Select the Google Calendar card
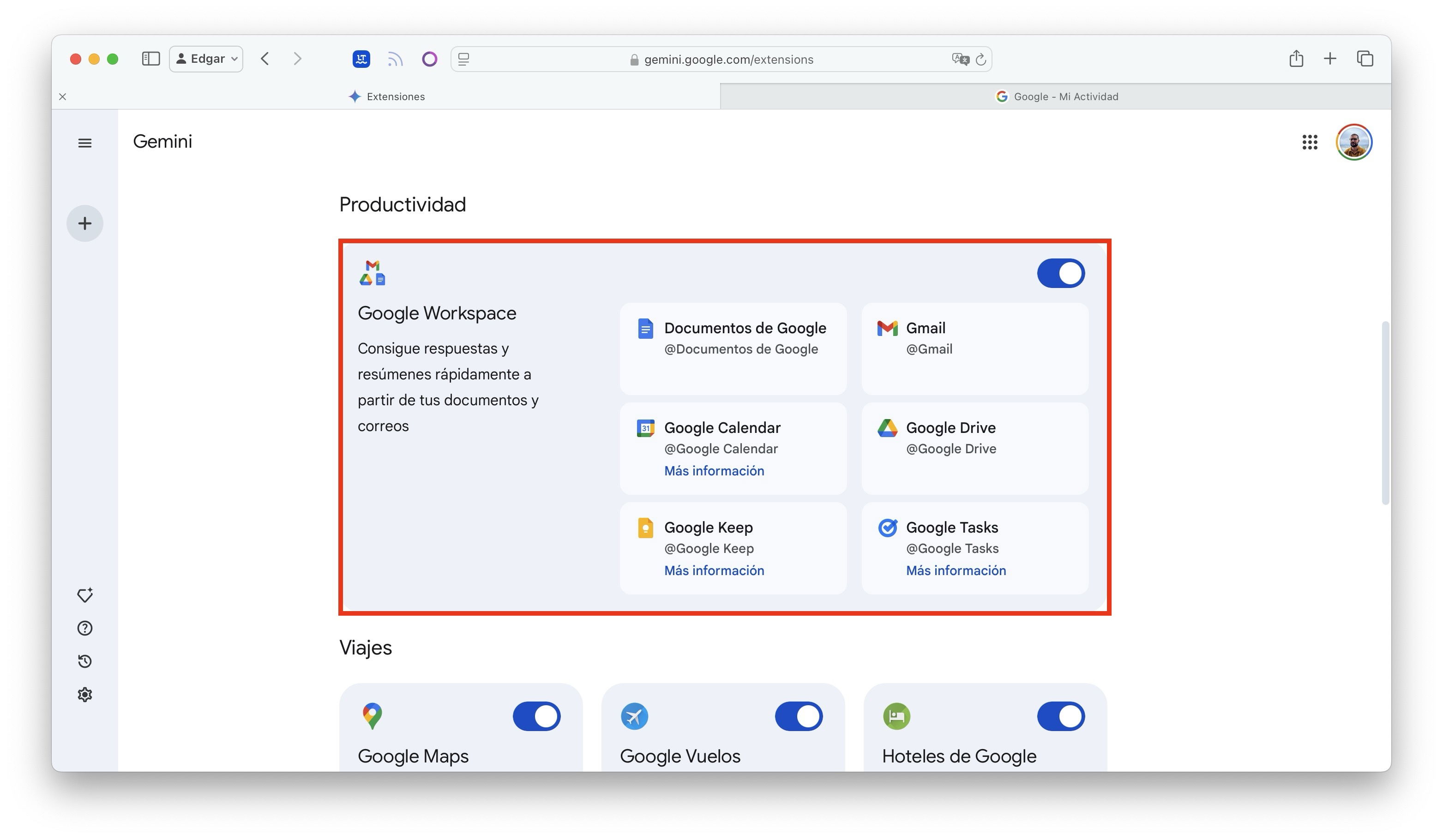1443x840 pixels. [x=733, y=448]
